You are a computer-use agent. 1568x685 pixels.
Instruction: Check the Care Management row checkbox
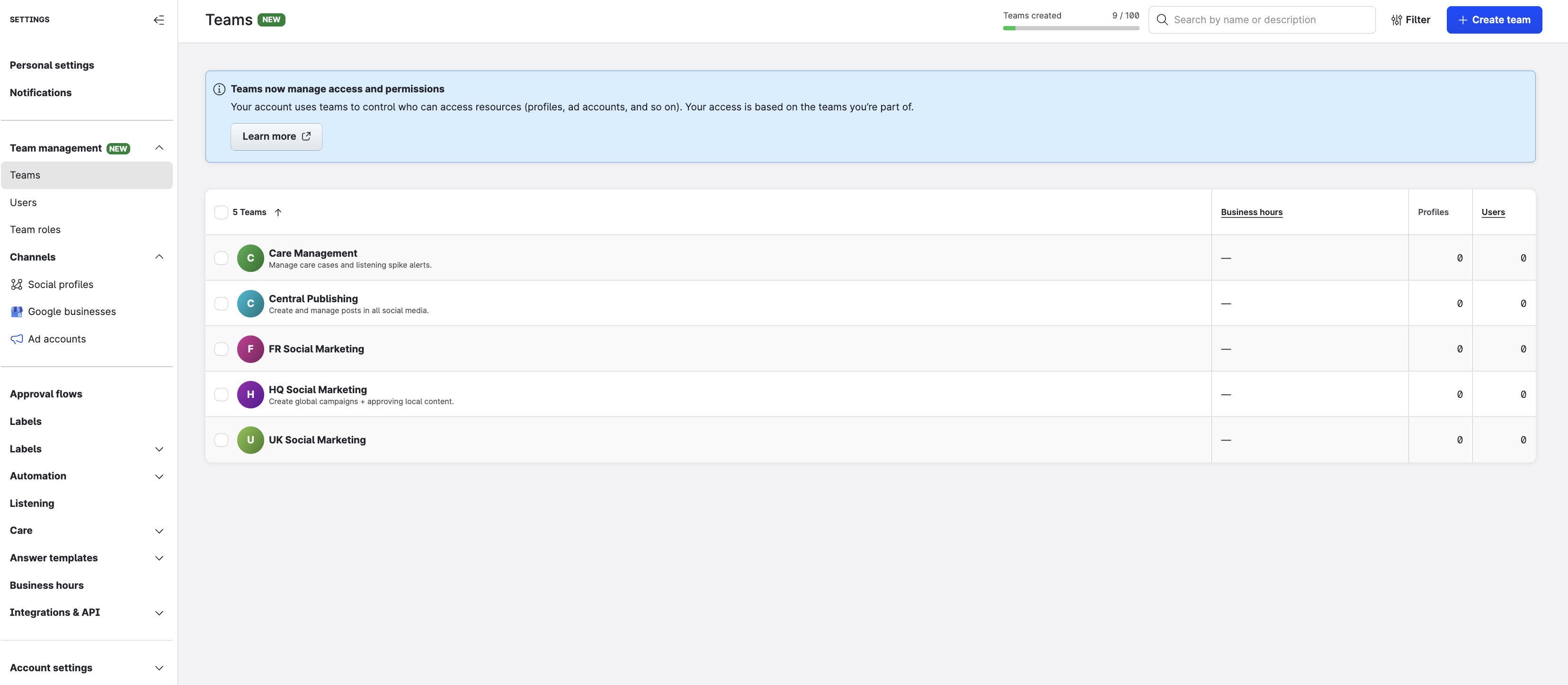coord(221,258)
